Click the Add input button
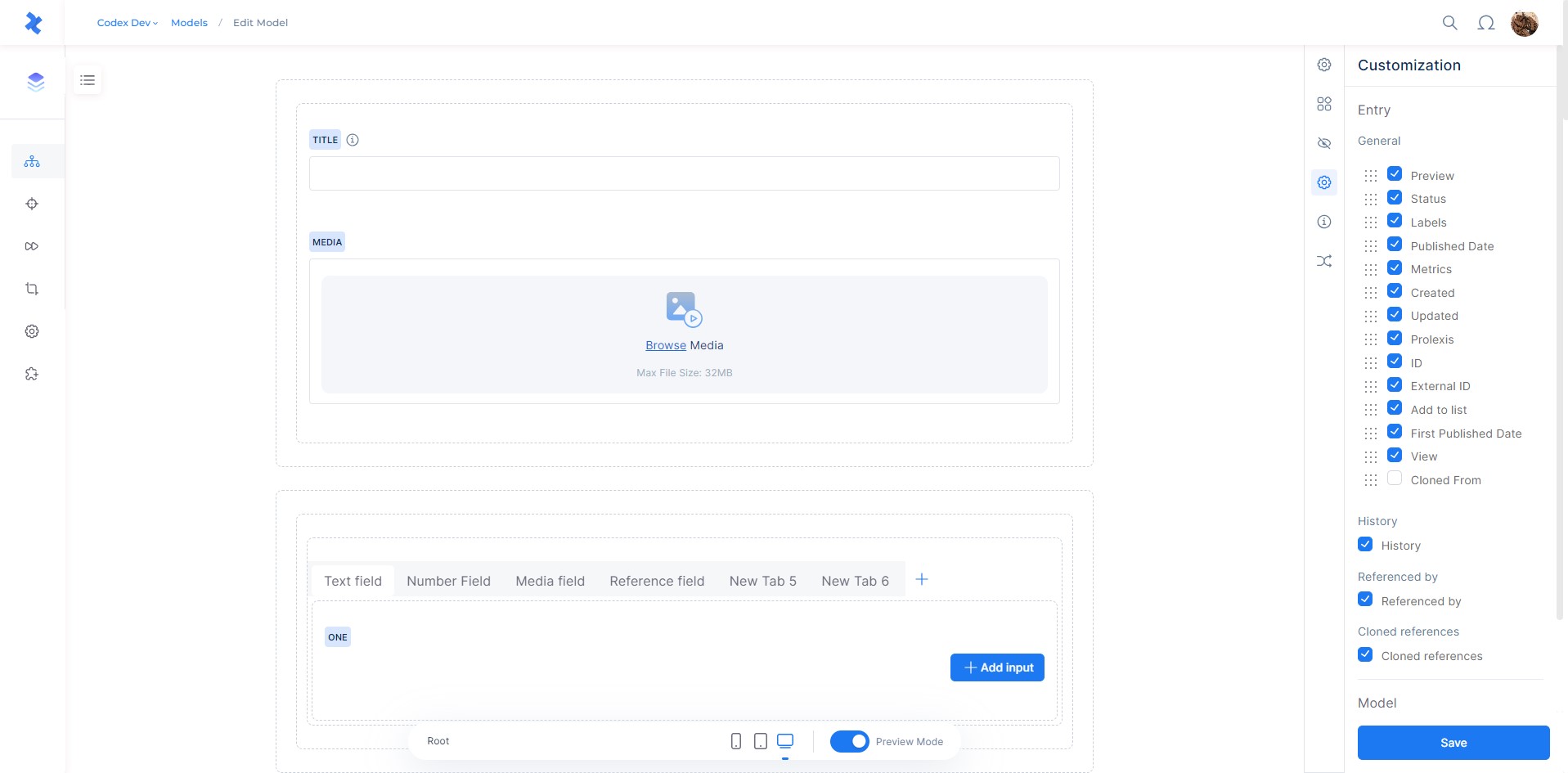The height and width of the screenshot is (773, 1568). pos(997,667)
